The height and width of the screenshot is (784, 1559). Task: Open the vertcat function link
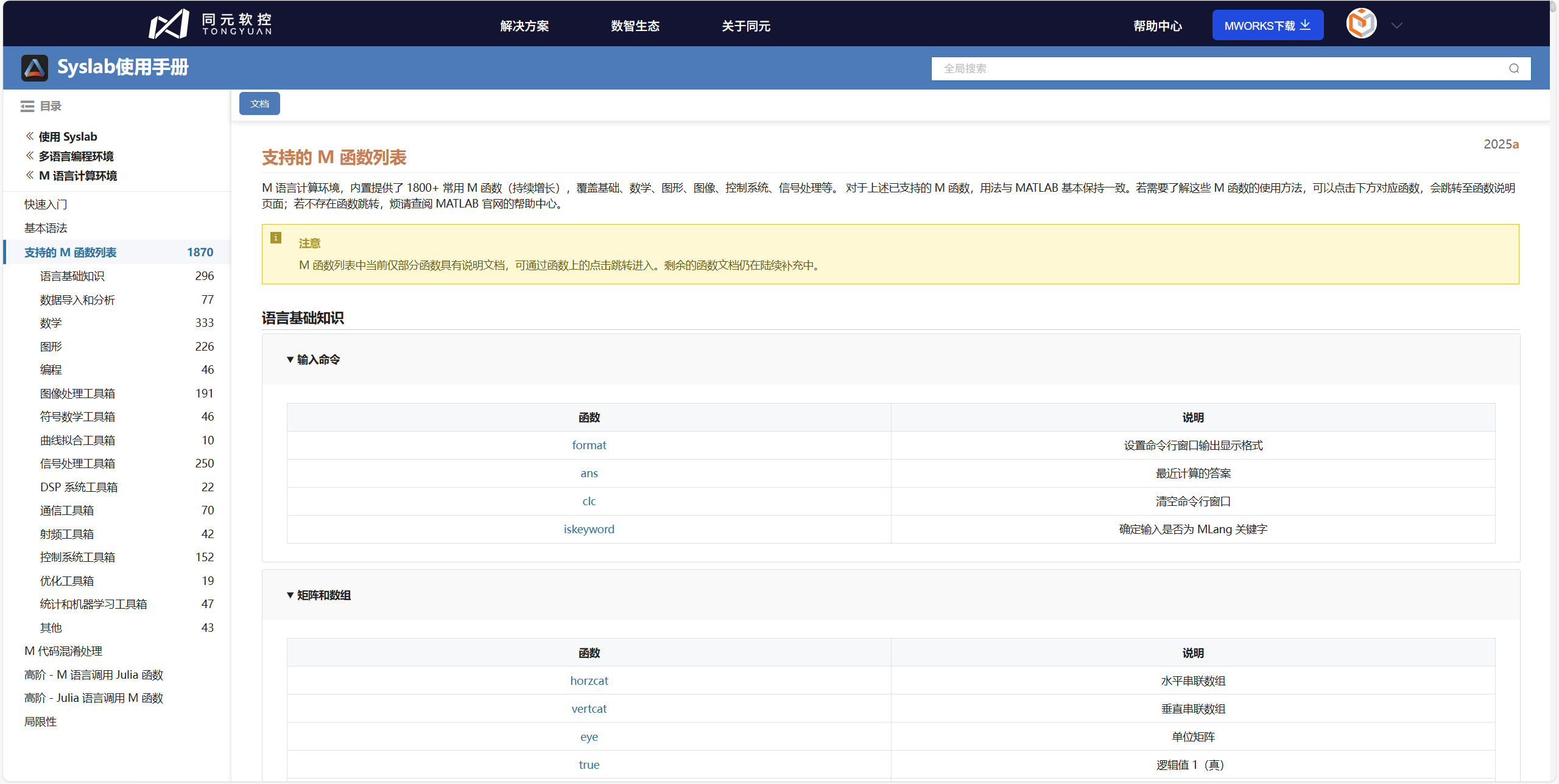[589, 709]
